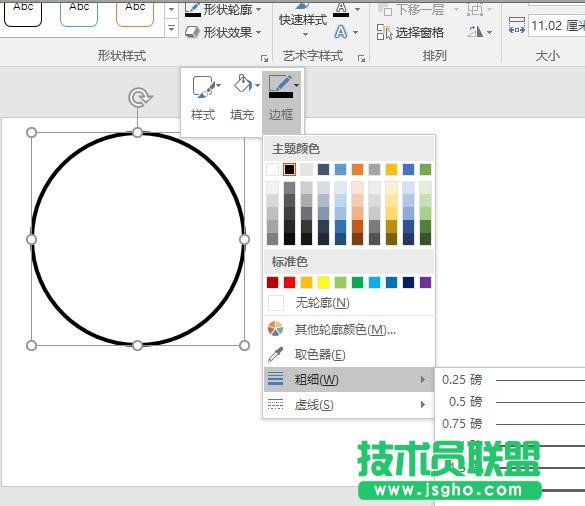Click the line weight icon beside 粗细
The image size is (585, 506).
pos(275,379)
